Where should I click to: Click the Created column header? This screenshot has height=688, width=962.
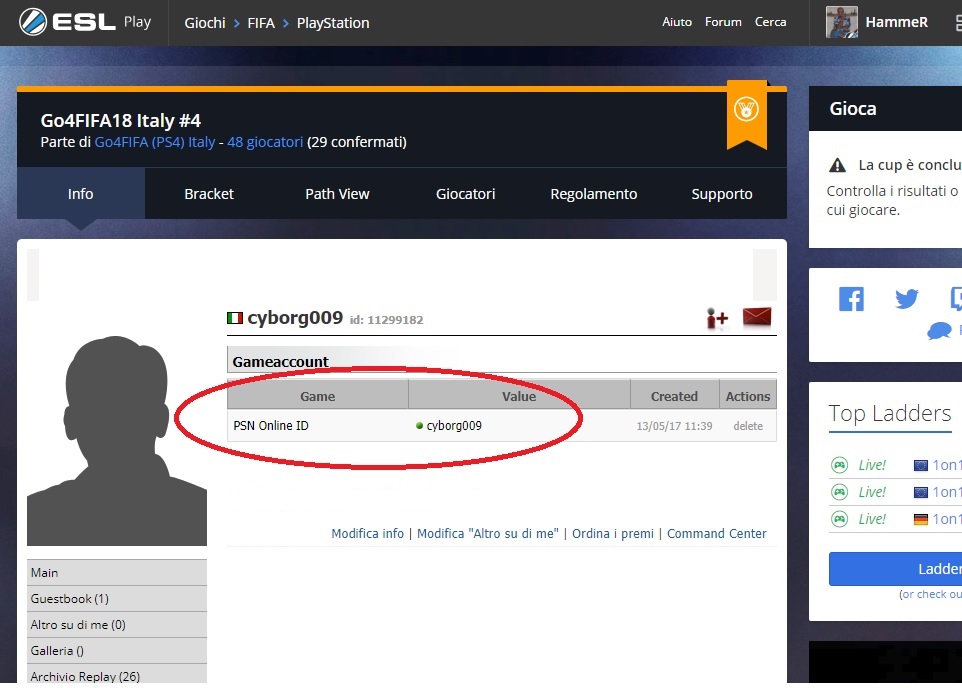coord(674,396)
